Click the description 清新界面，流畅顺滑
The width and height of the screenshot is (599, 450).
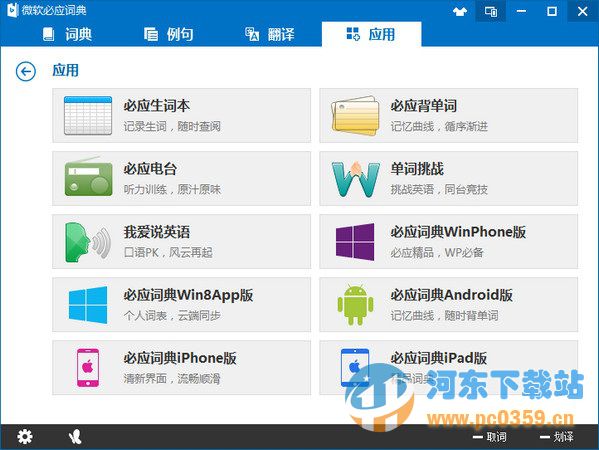click(x=172, y=379)
